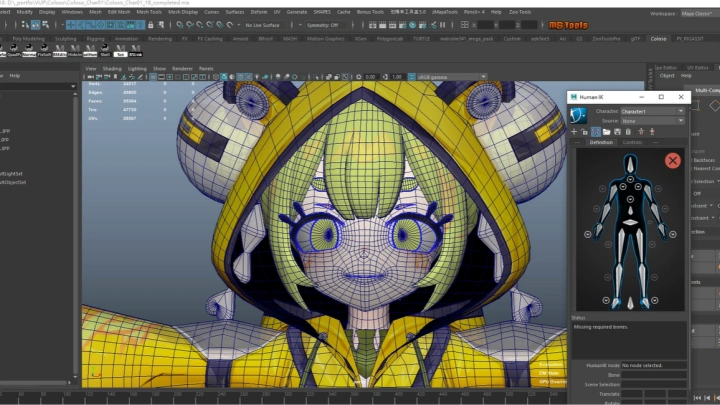
Task: Open the Zoo Tools menu
Action: 519,12
